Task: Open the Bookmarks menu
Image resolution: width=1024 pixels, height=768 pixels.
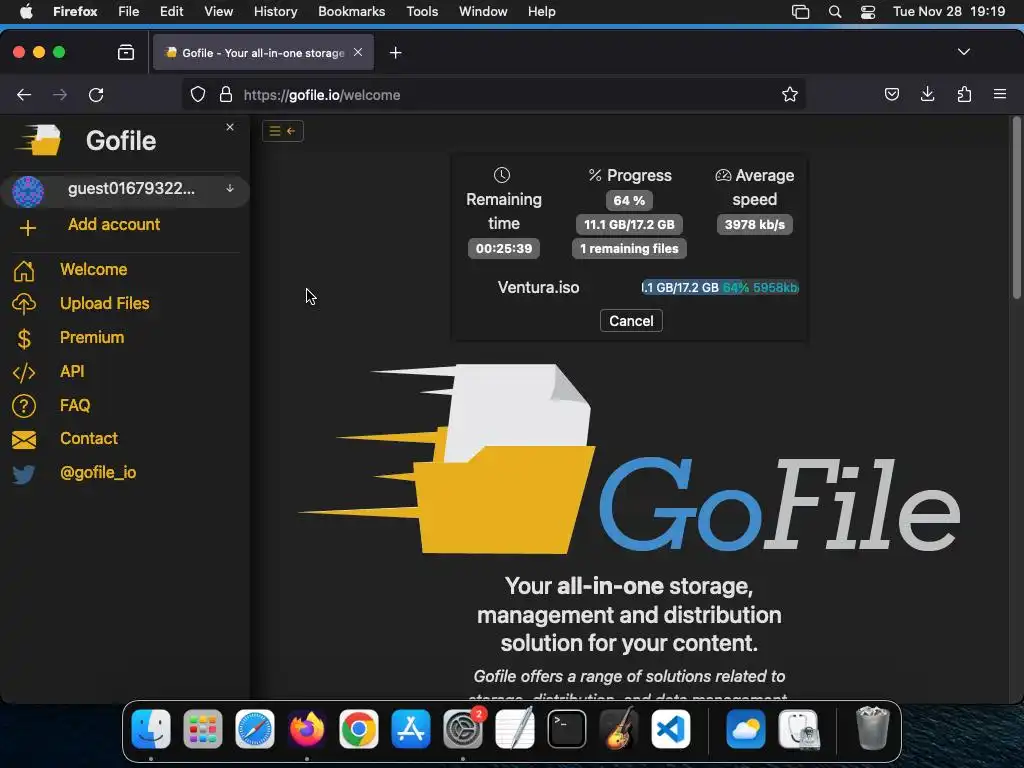Action: click(x=351, y=11)
